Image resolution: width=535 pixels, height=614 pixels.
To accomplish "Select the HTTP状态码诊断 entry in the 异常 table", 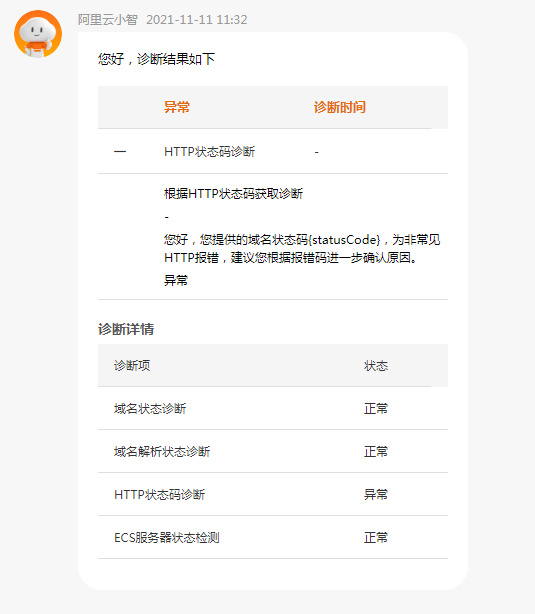I will (210, 152).
